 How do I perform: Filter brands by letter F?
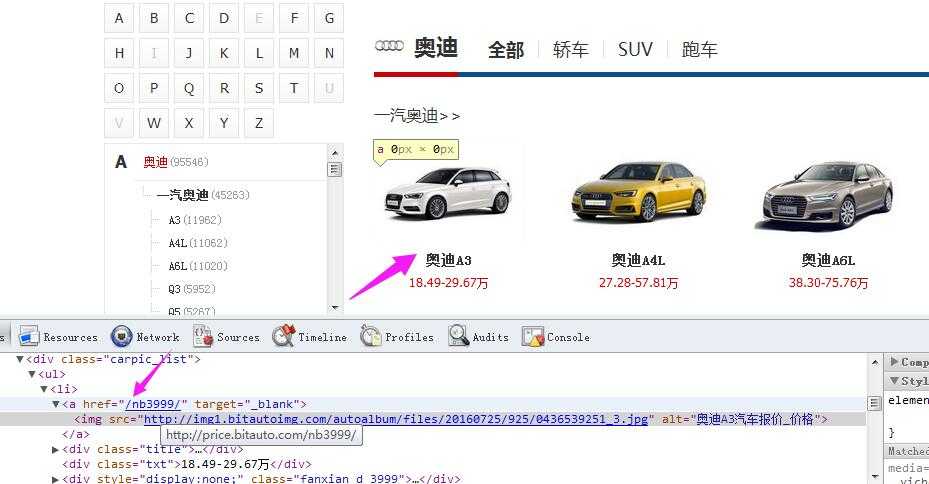pos(294,18)
